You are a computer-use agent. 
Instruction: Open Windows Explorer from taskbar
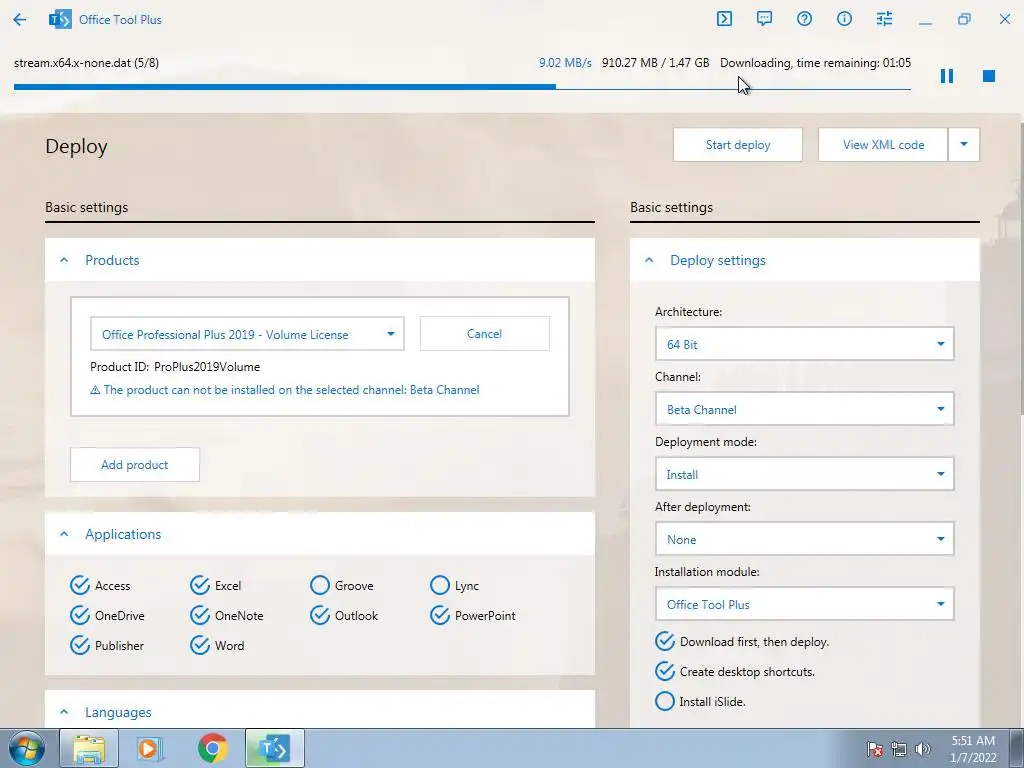(89, 748)
